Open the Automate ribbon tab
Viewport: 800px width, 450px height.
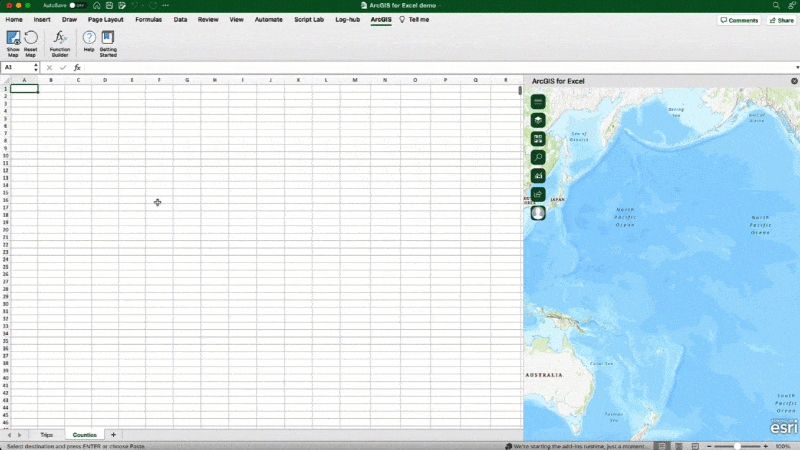pos(268,19)
